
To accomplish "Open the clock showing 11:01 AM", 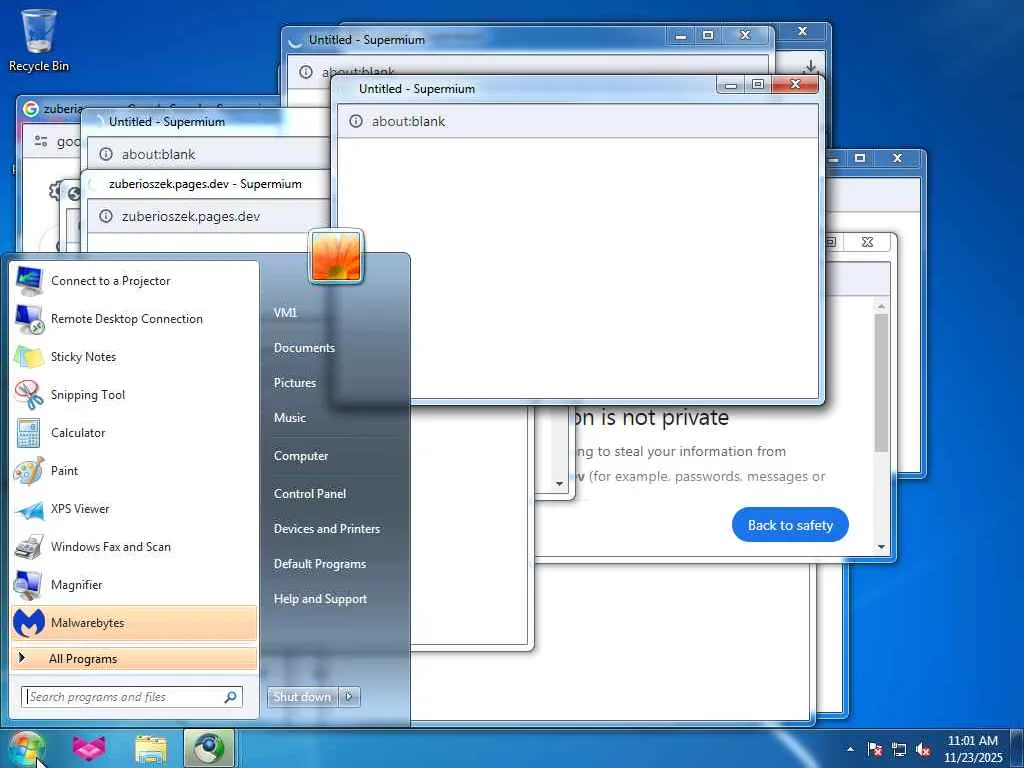I will coord(973,749).
